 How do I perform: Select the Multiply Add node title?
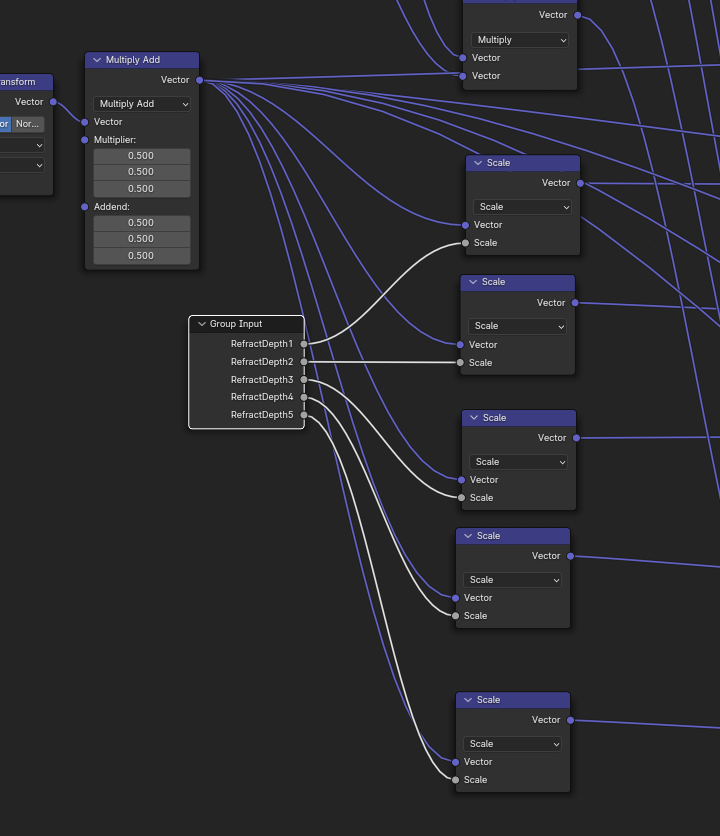(x=133, y=60)
